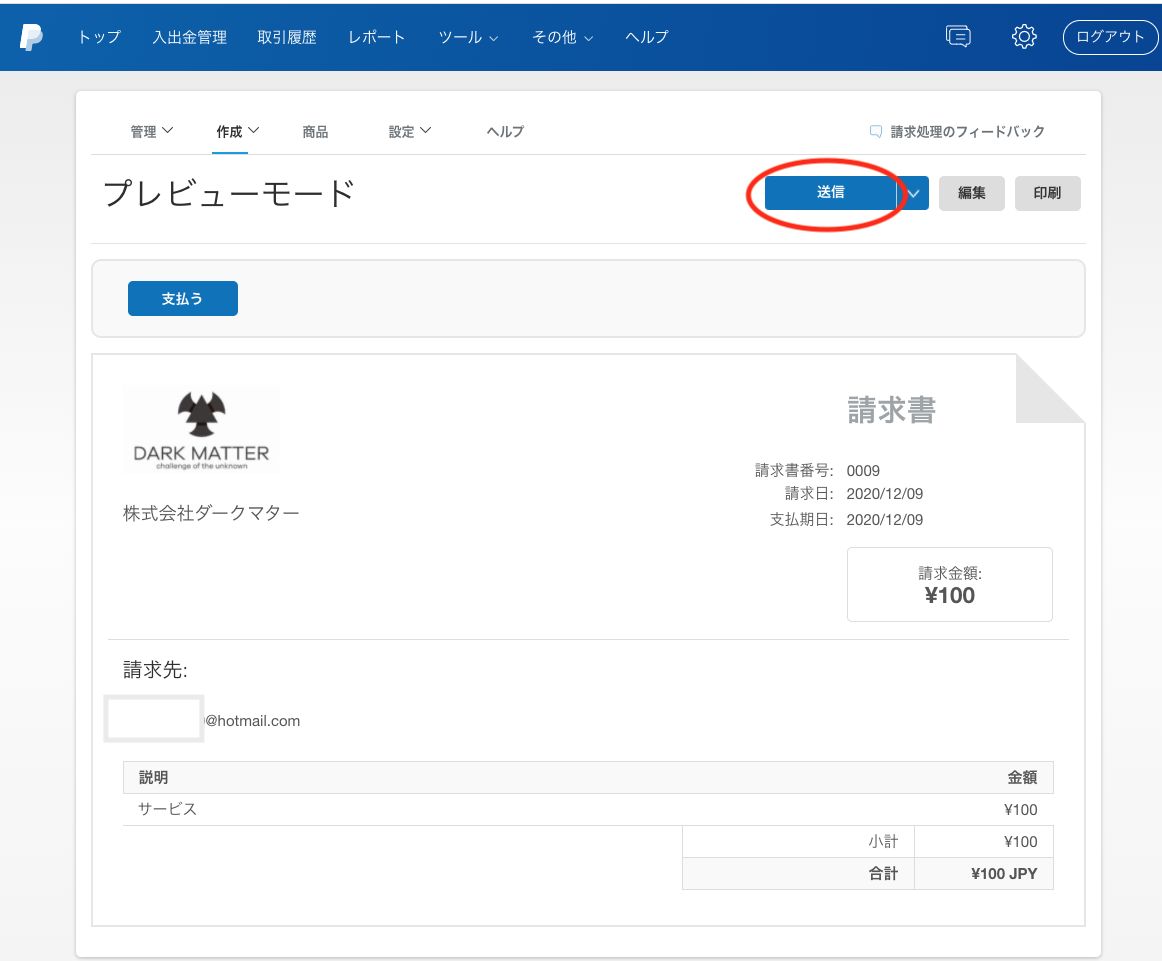
Task: Open the 管理 submenu
Action: pos(151,131)
